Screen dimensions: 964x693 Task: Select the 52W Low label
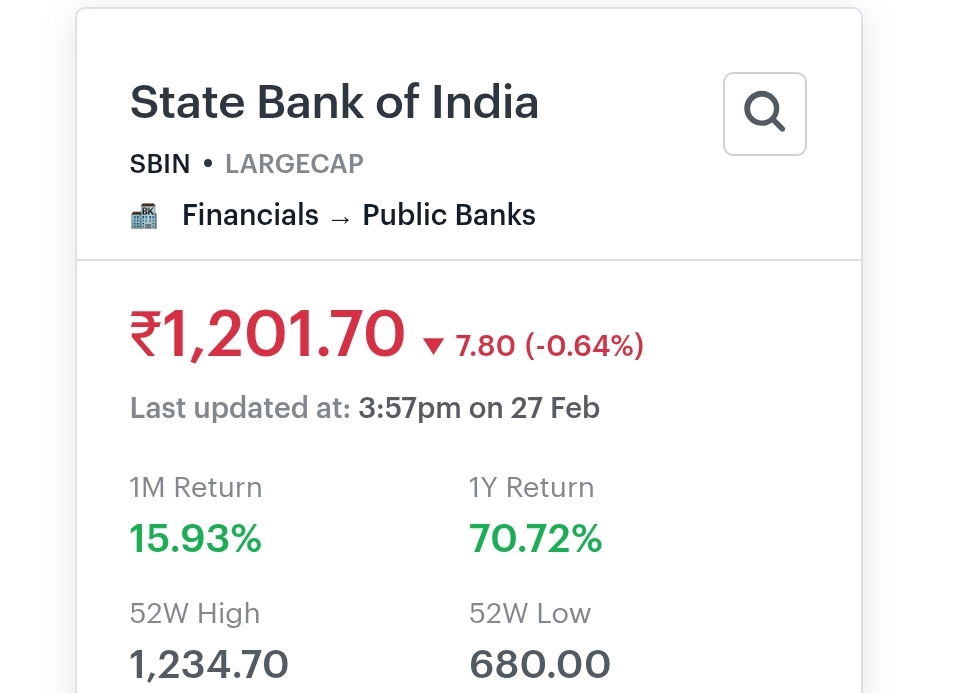point(530,613)
